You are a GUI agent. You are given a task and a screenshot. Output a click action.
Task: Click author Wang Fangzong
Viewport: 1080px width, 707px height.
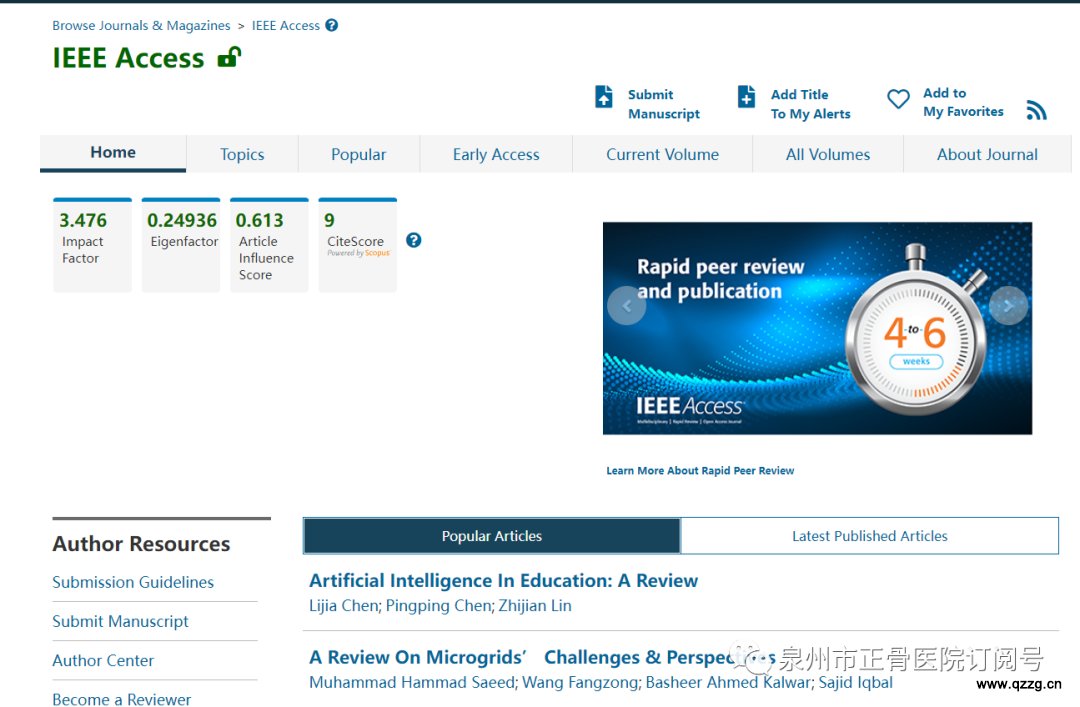[x=580, y=682]
